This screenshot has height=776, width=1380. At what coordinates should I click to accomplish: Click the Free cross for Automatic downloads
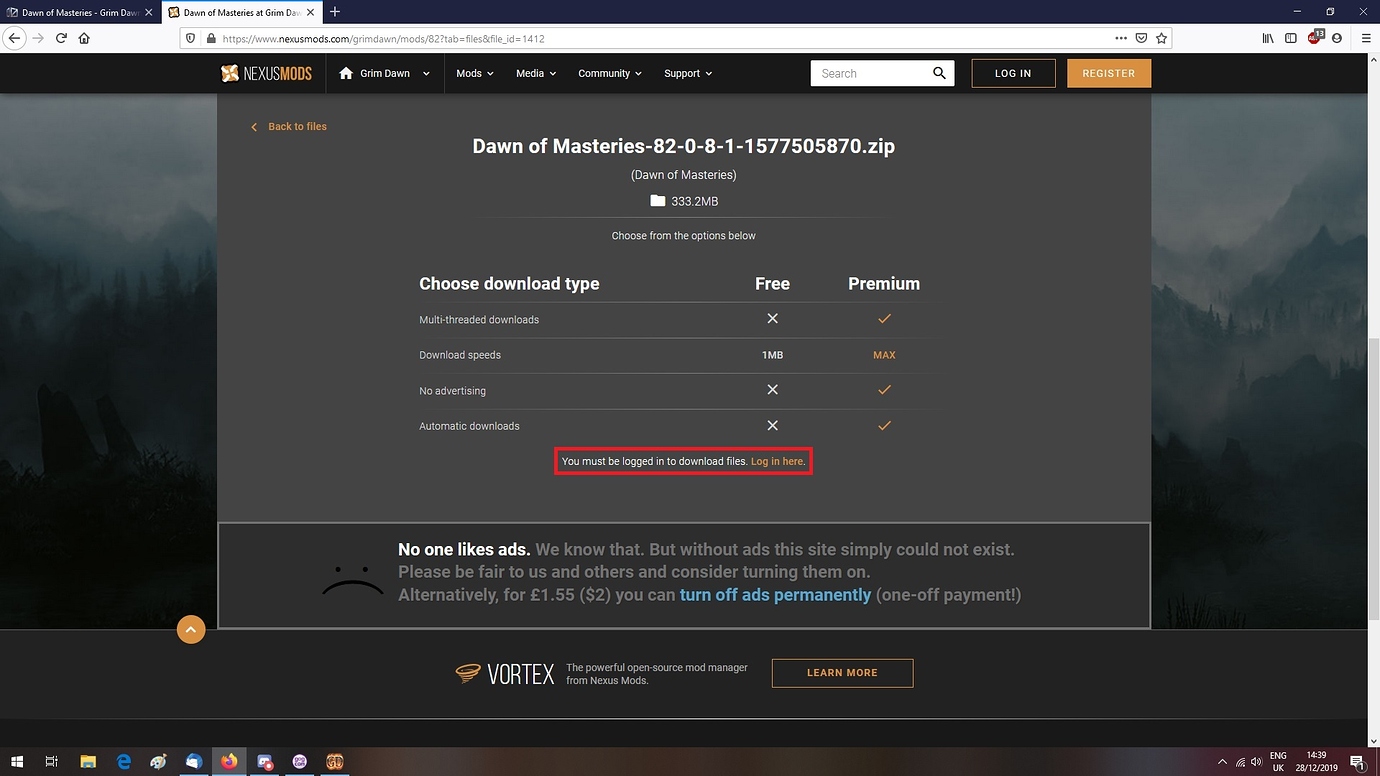pyautogui.click(x=772, y=425)
